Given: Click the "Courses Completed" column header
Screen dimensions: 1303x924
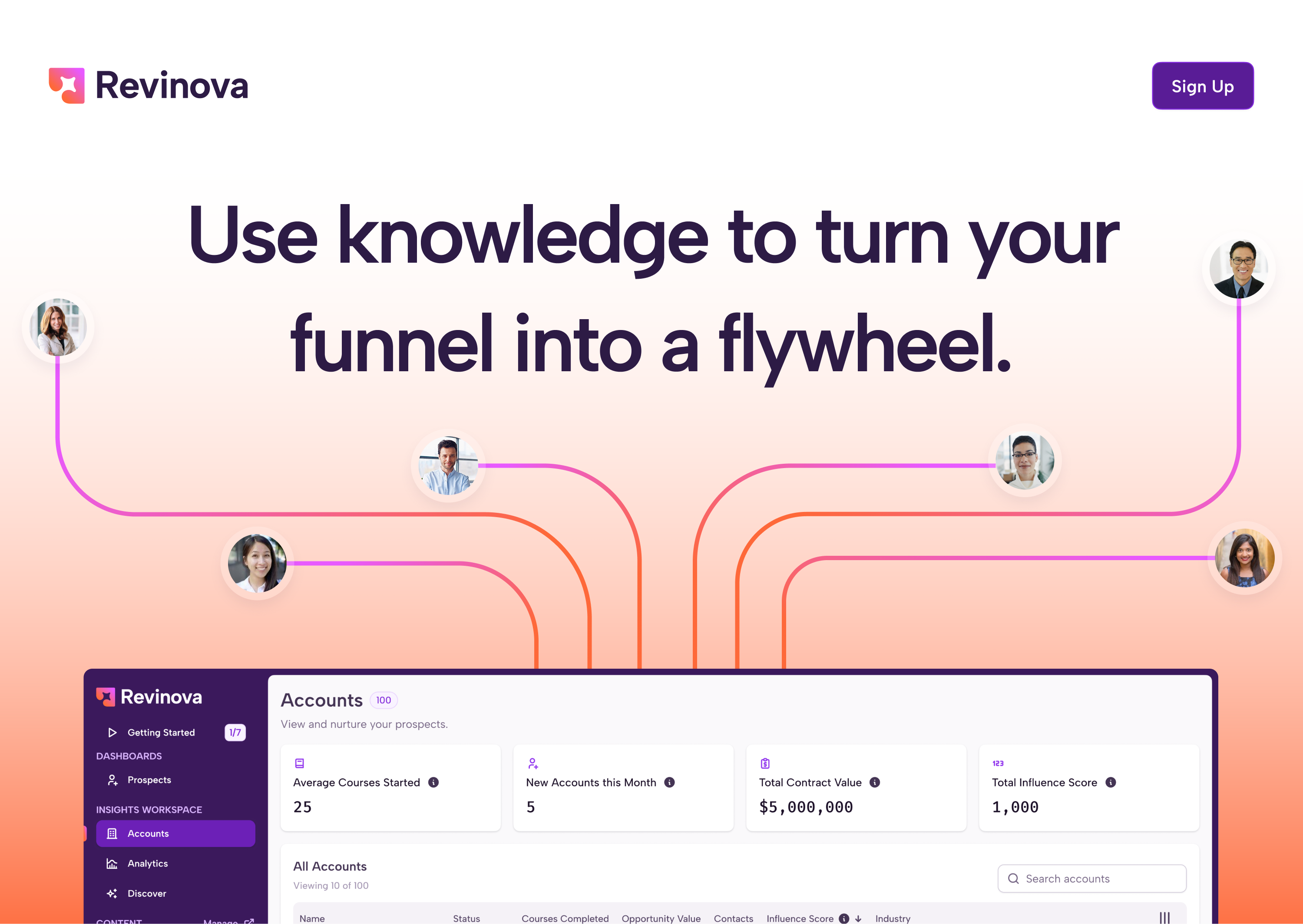Looking at the screenshot, I should [565, 918].
